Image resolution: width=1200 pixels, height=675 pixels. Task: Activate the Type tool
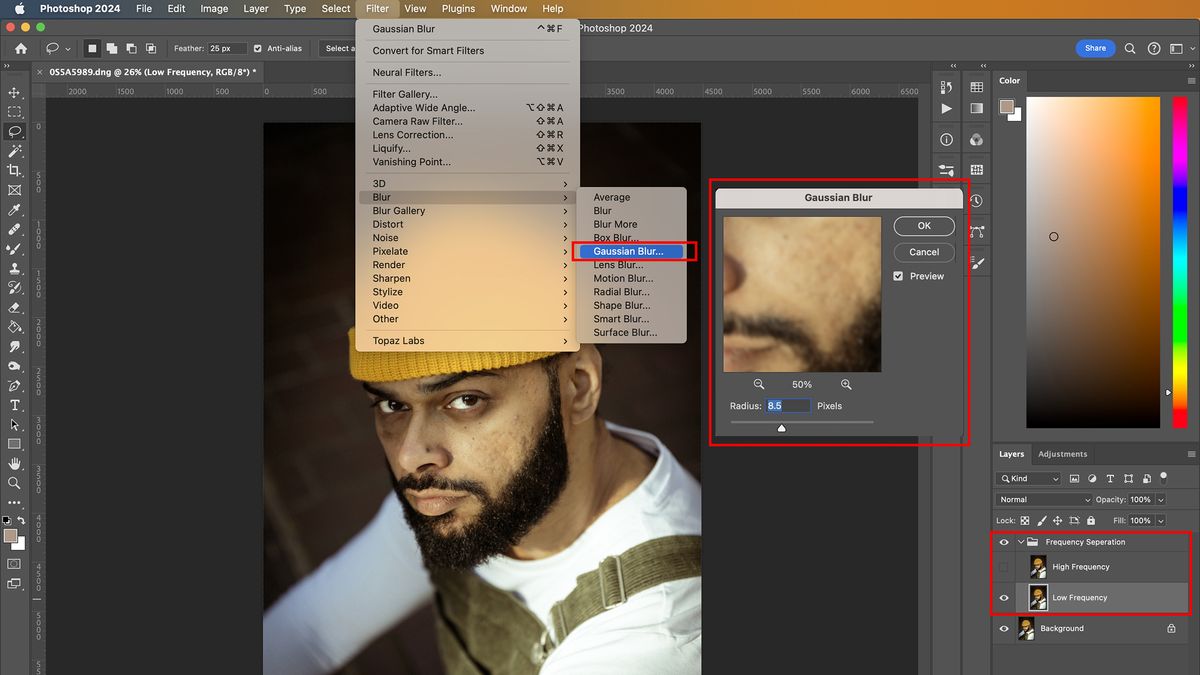(14, 407)
